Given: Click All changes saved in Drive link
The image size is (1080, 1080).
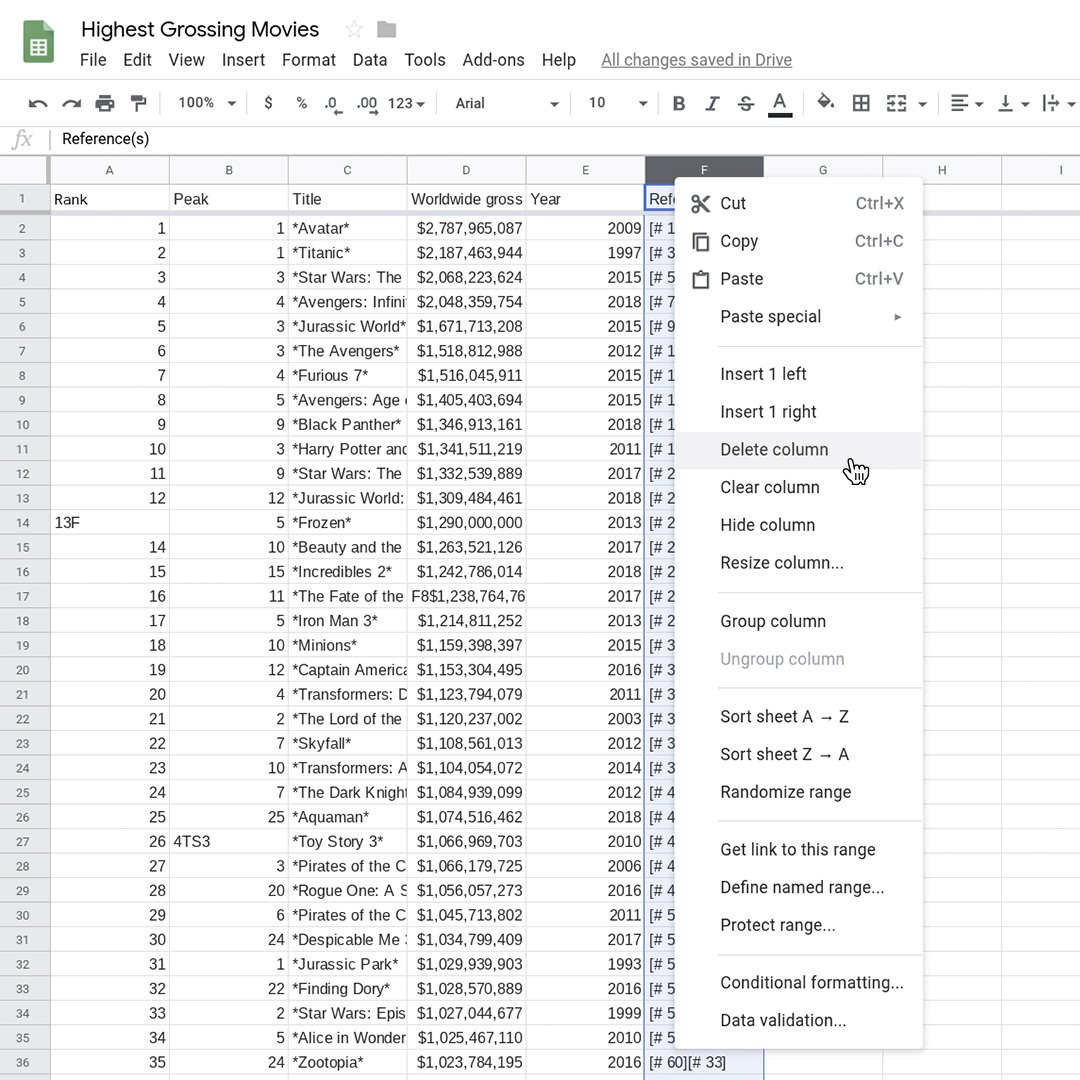Looking at the screenshot, I should coord(696,60).
